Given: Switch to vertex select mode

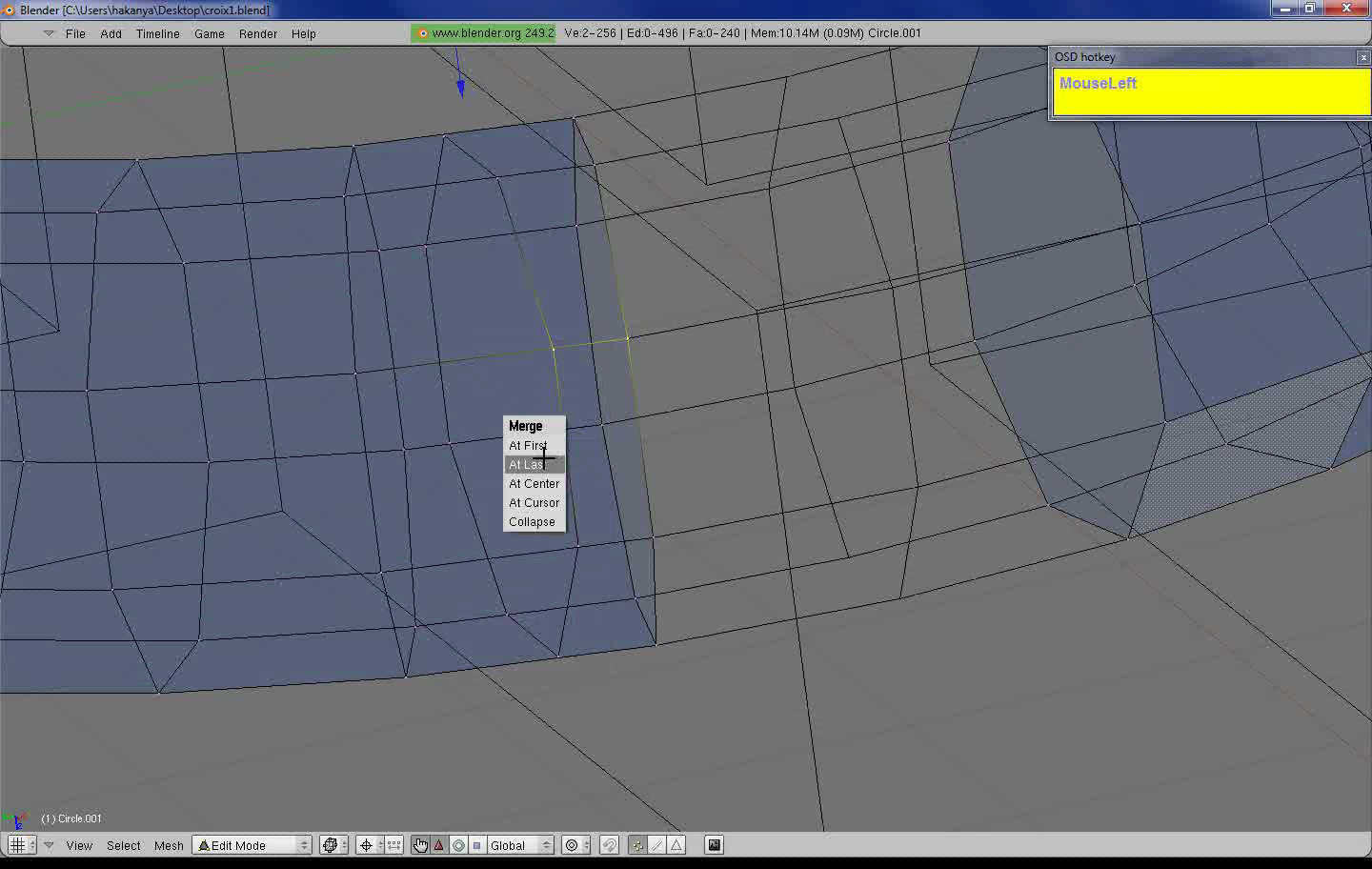Looking at the screenshot, I should click(x=637, y=845).
